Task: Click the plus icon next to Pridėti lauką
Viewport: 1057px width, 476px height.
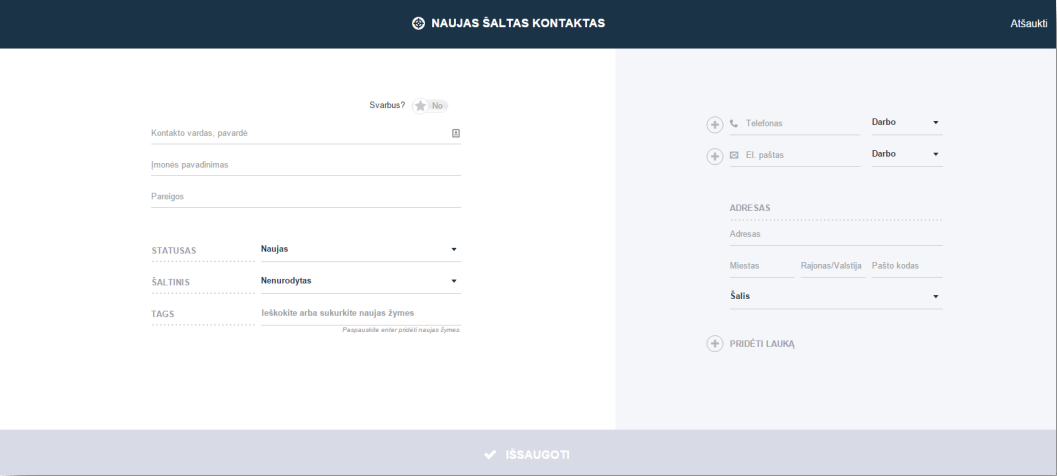Action: [715, 344]
